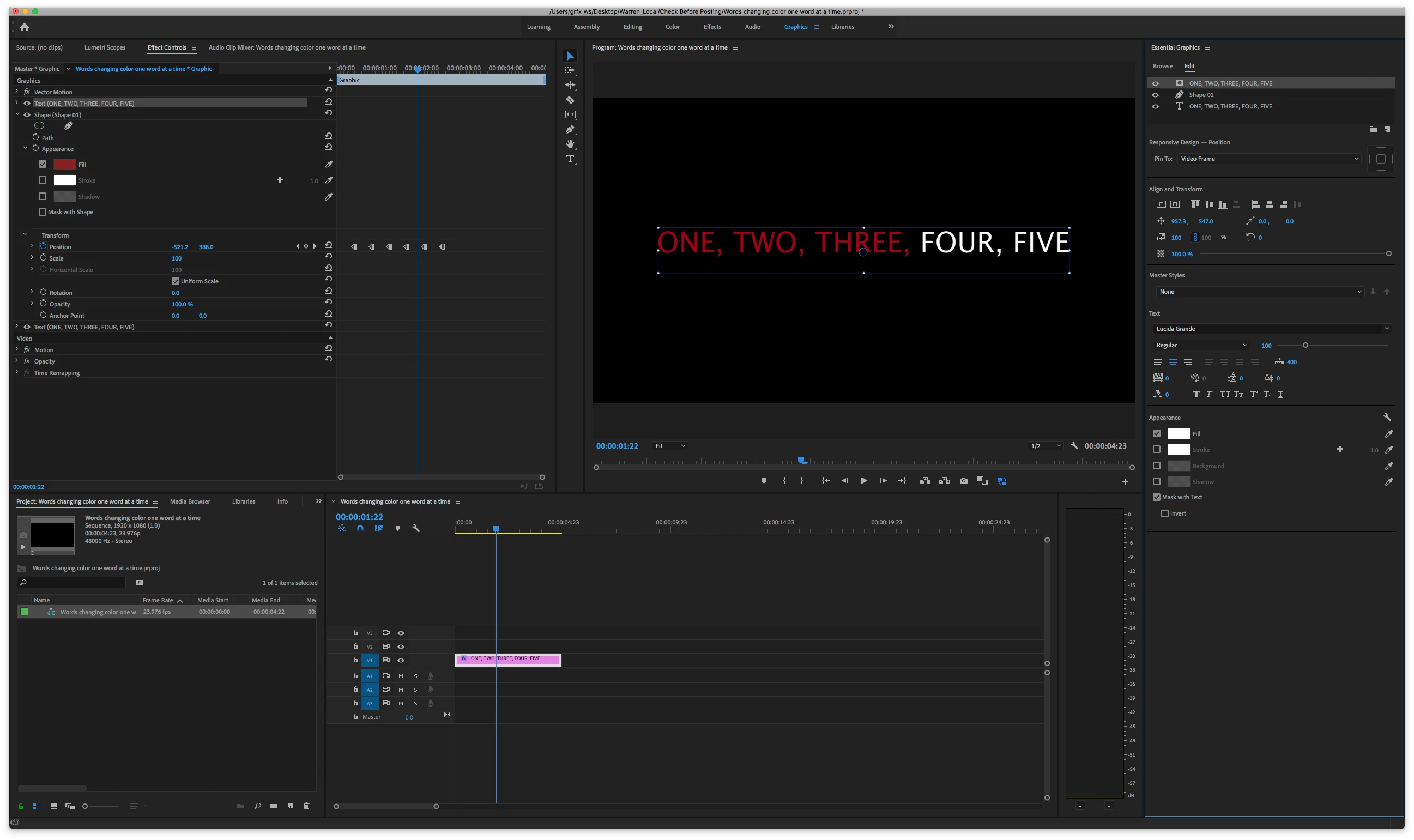1414x840 pixels.
Task: Select the Pen tool in toolbar
Action: pos(570,130)
